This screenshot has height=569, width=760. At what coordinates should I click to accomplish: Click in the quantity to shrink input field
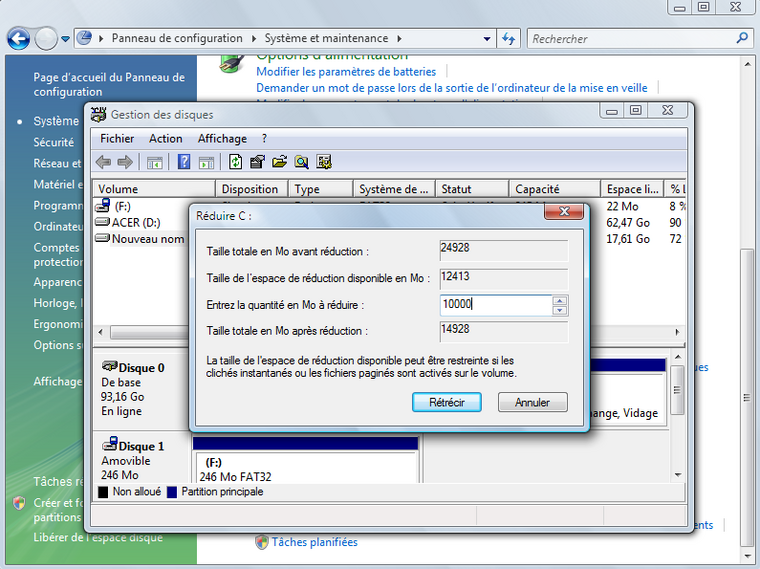496,305
